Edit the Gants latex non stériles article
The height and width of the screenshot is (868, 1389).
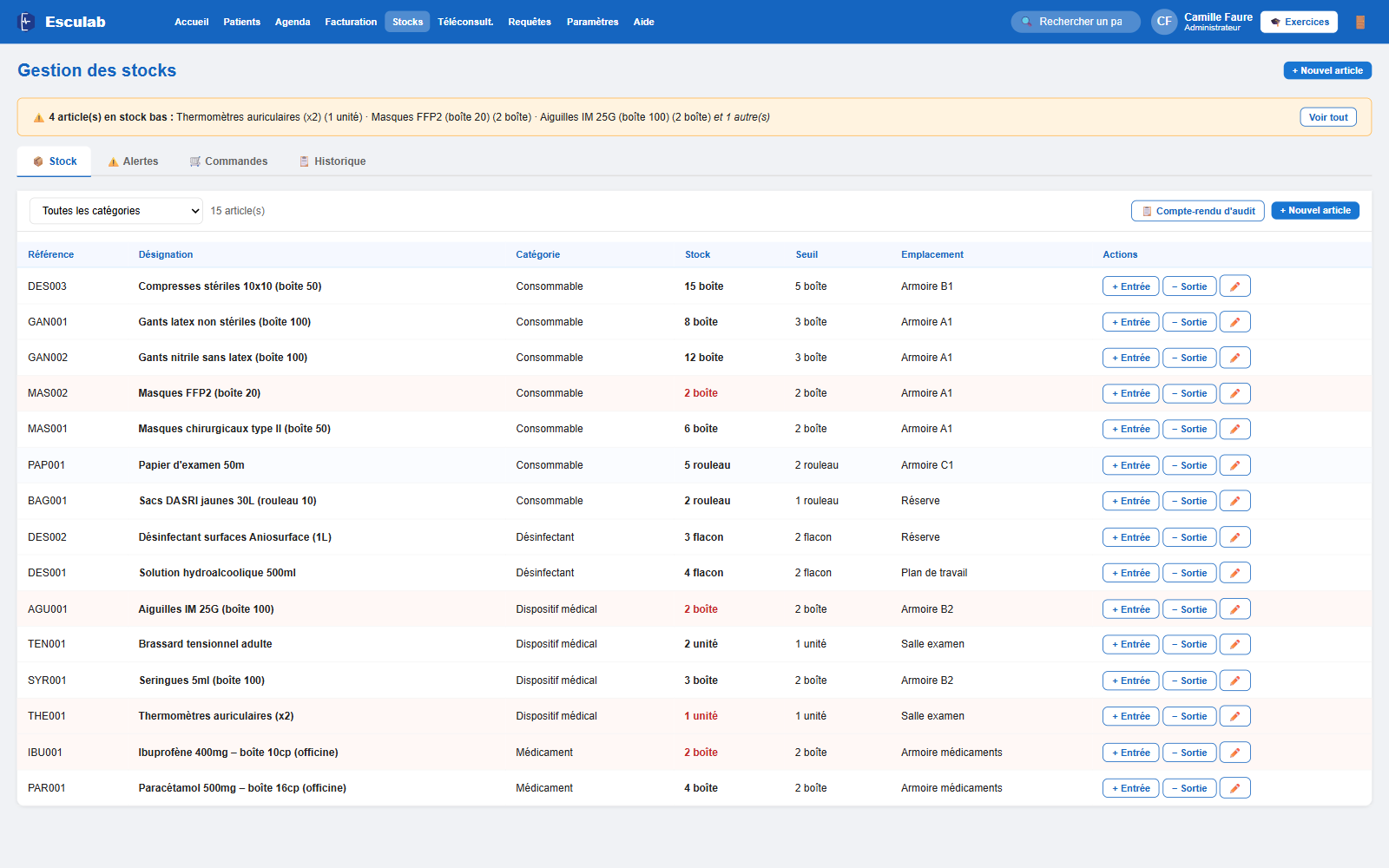pos(1234,322)
